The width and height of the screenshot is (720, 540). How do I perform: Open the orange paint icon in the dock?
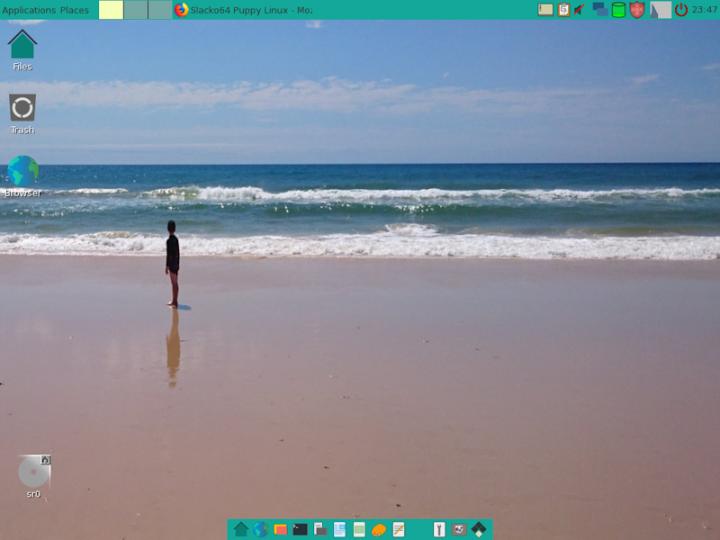[379, 529]
